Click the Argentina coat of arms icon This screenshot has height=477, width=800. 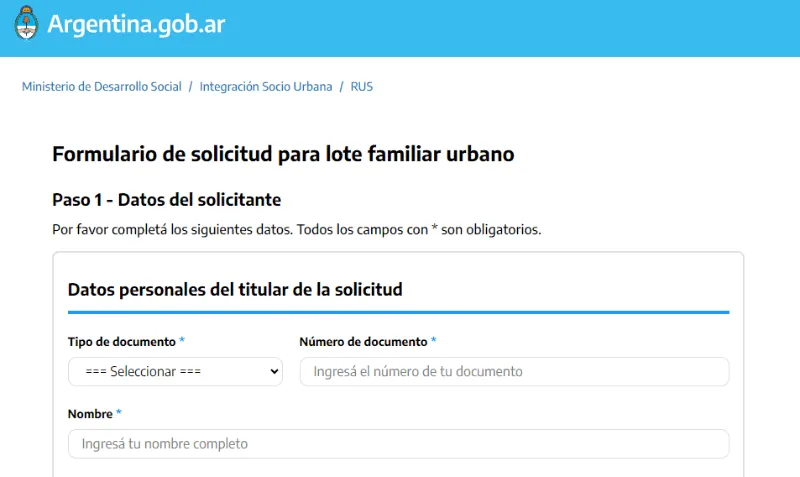[x=26, y=24]
